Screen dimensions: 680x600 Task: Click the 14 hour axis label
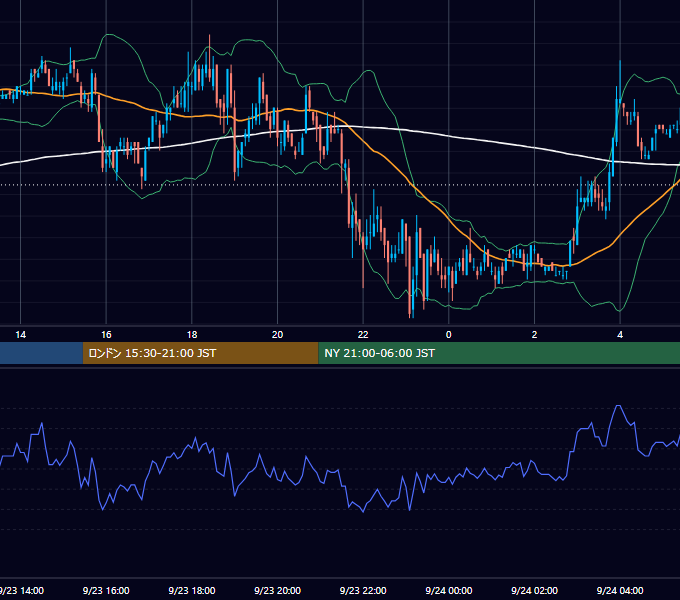coord(20,335)
